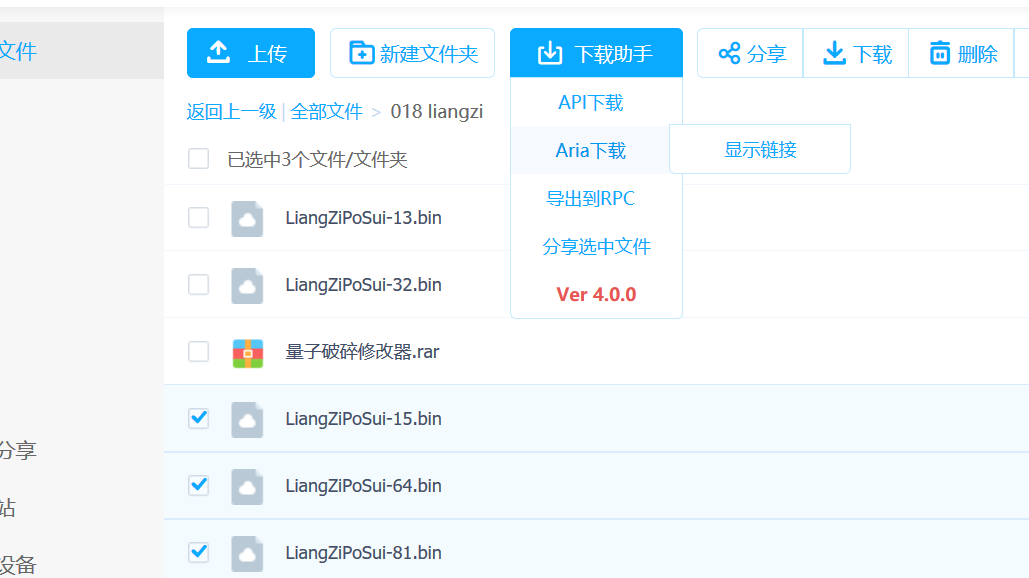Open the file name LiangZiPoSui-81.bin
Image resolution: width=1029 pixels, height=578 pixels.
click(x=363, y=552)
